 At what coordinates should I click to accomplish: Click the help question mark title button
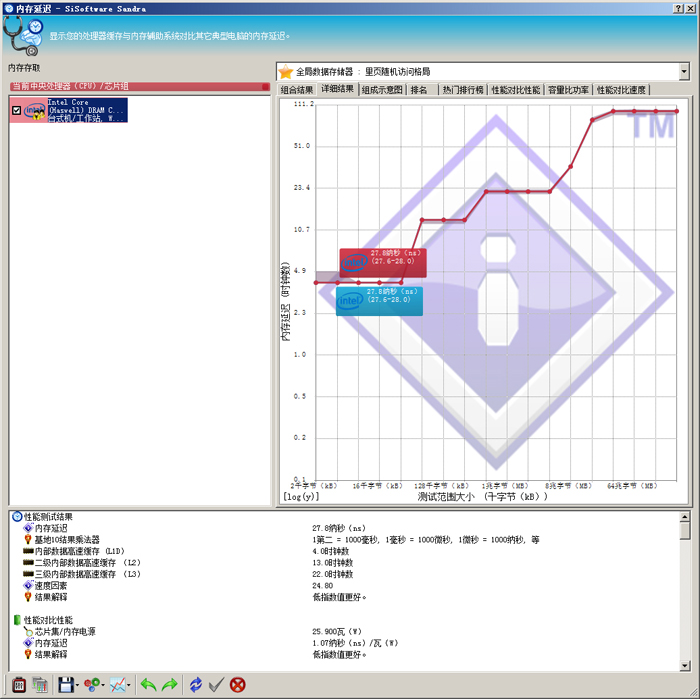[678, 8]
